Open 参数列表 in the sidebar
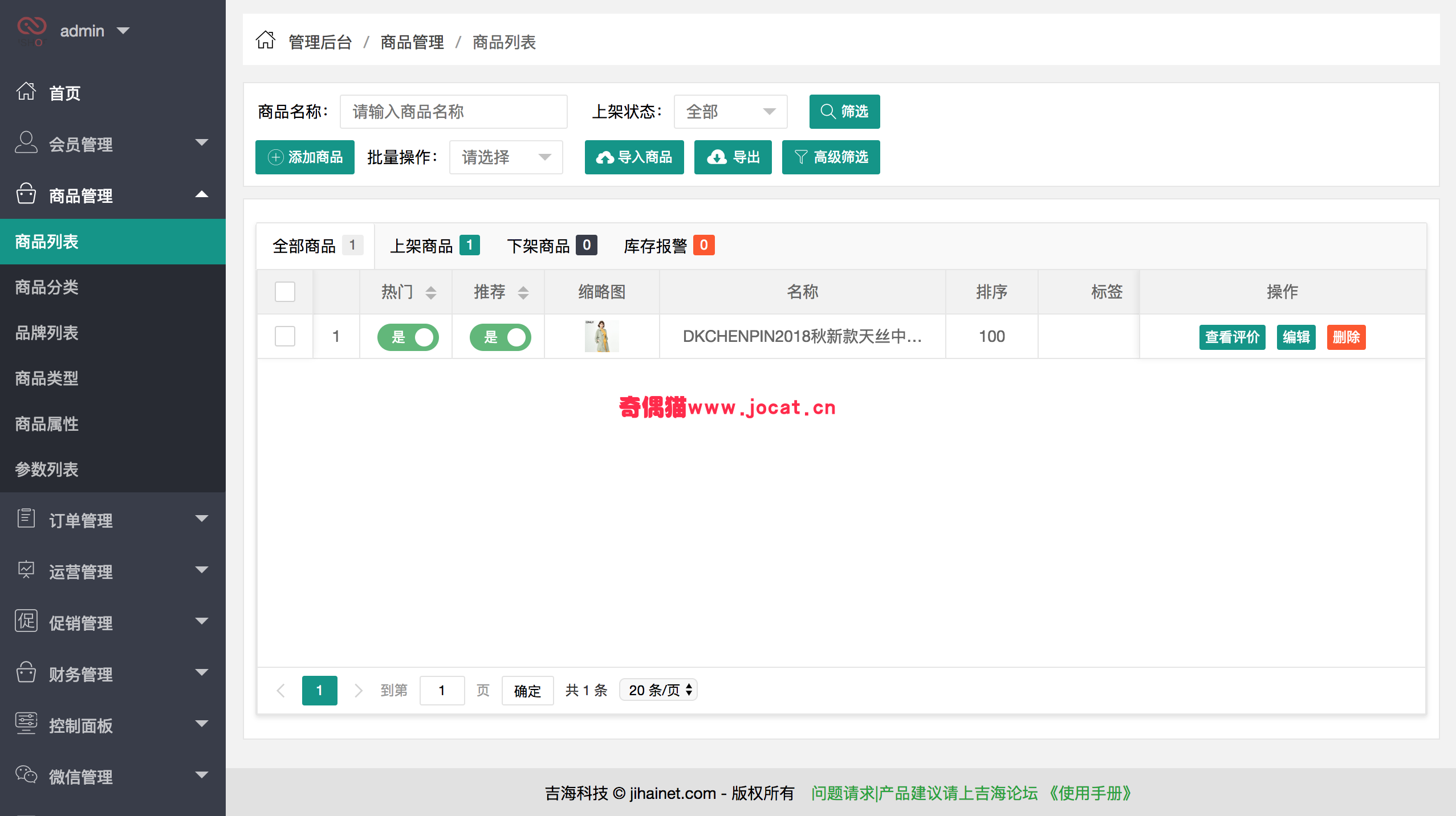 click(x=113, y=470)
